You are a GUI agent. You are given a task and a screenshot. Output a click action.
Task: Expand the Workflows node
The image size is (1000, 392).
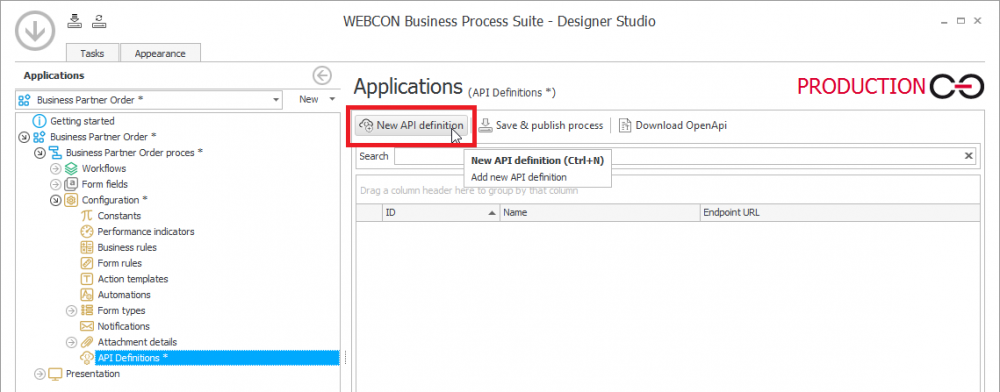55,169
